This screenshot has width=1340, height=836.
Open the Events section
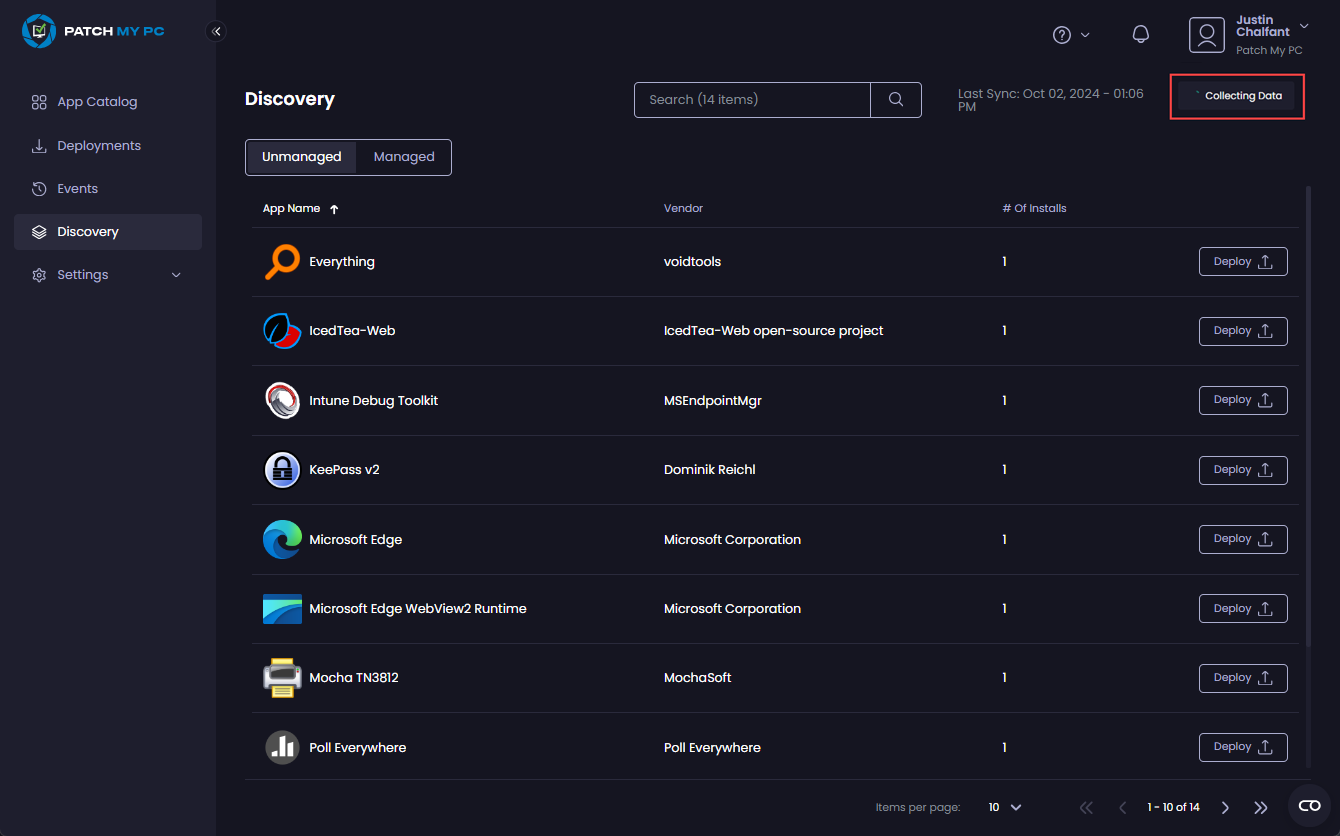pyautogui.click(x=76, y=188)
